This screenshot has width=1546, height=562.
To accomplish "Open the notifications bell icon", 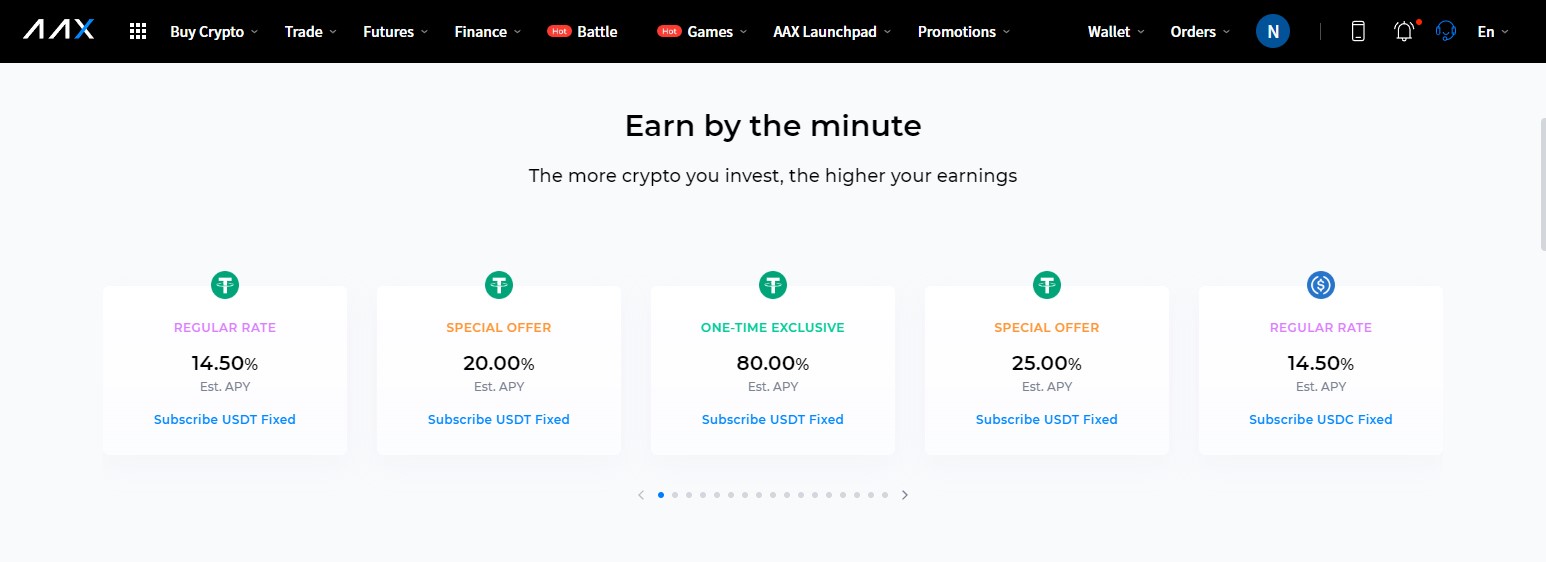I will (x=1405, y=31).
